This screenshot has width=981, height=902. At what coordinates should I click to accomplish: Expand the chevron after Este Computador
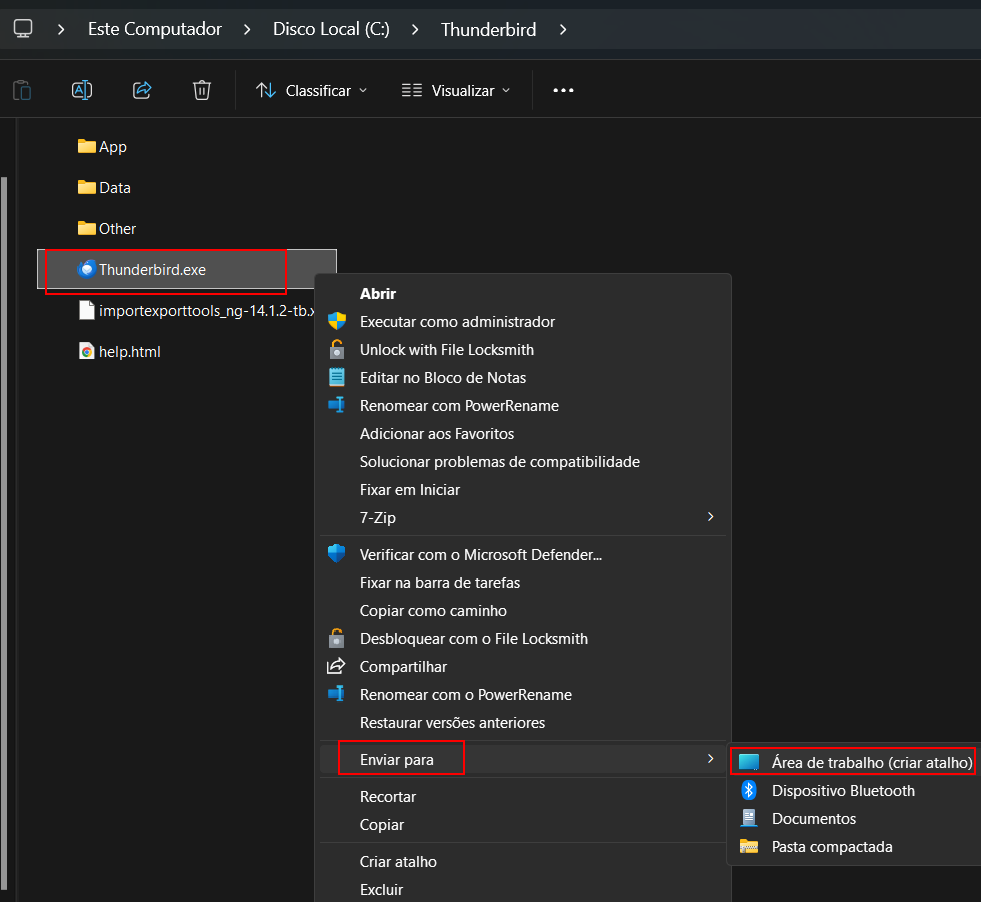click(x=247, y=29)
